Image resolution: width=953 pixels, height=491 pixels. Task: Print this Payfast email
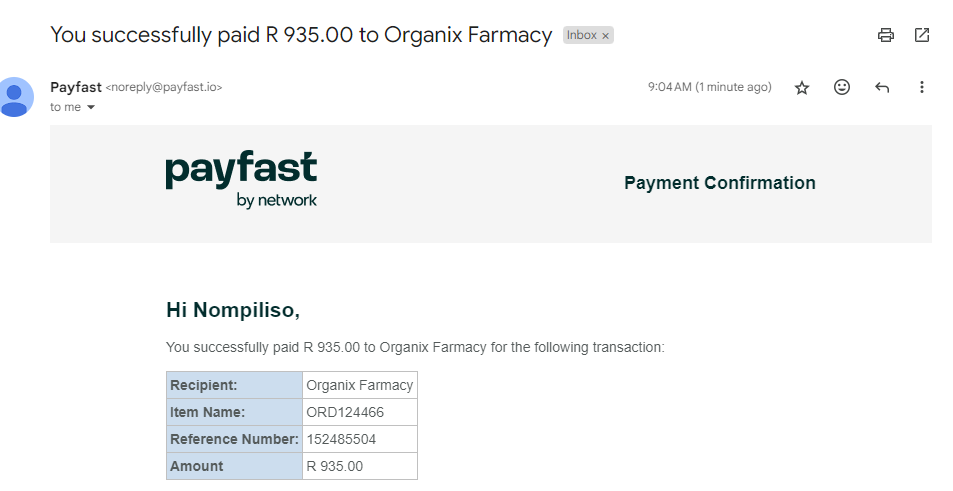[886, 35]
